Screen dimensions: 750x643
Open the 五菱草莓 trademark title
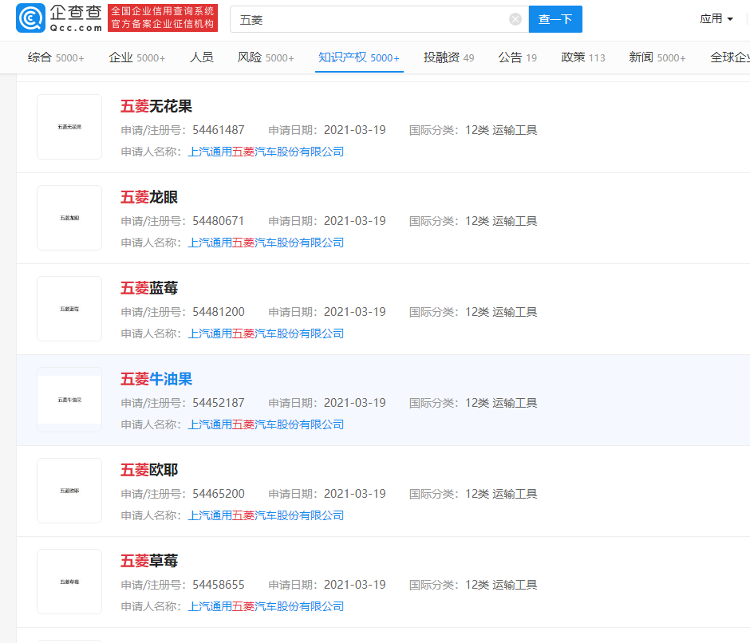tap(149, 561)
